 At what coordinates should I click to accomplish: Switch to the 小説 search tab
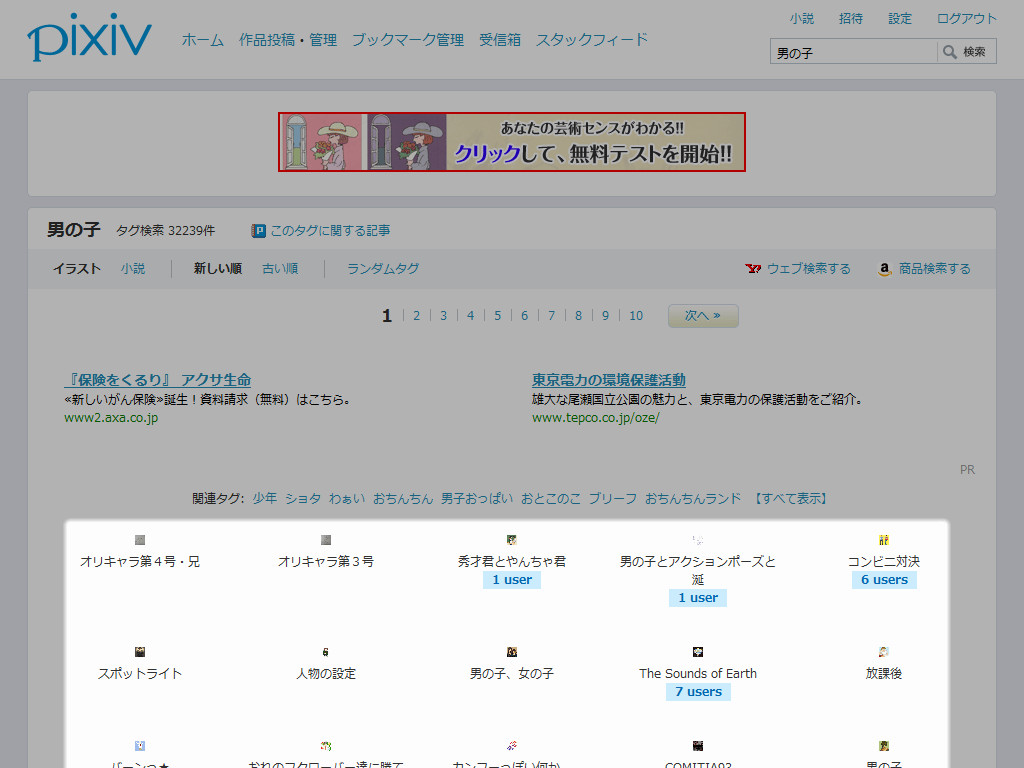tap(133, 269)
